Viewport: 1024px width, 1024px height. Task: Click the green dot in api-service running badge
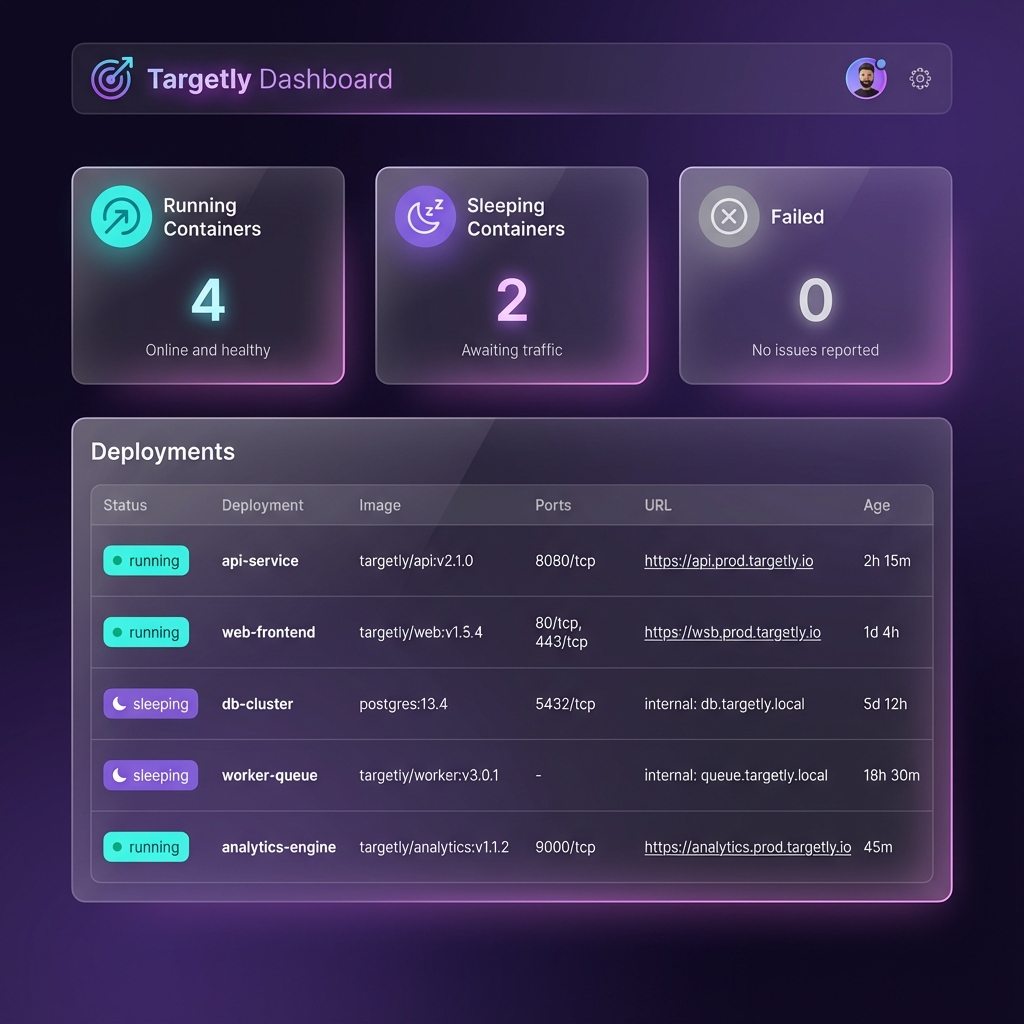coord(118,561)
